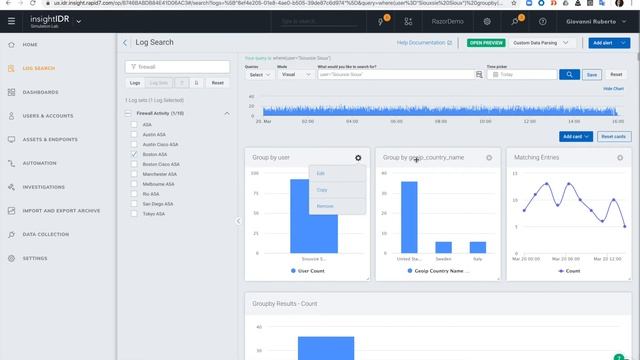Open the Giovanni Roberto account menu

point(596,21)
